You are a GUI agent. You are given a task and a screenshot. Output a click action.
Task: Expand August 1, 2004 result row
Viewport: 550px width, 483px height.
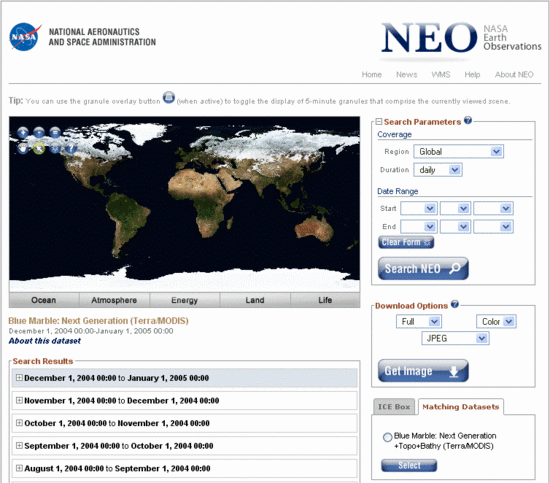point(19,468)
